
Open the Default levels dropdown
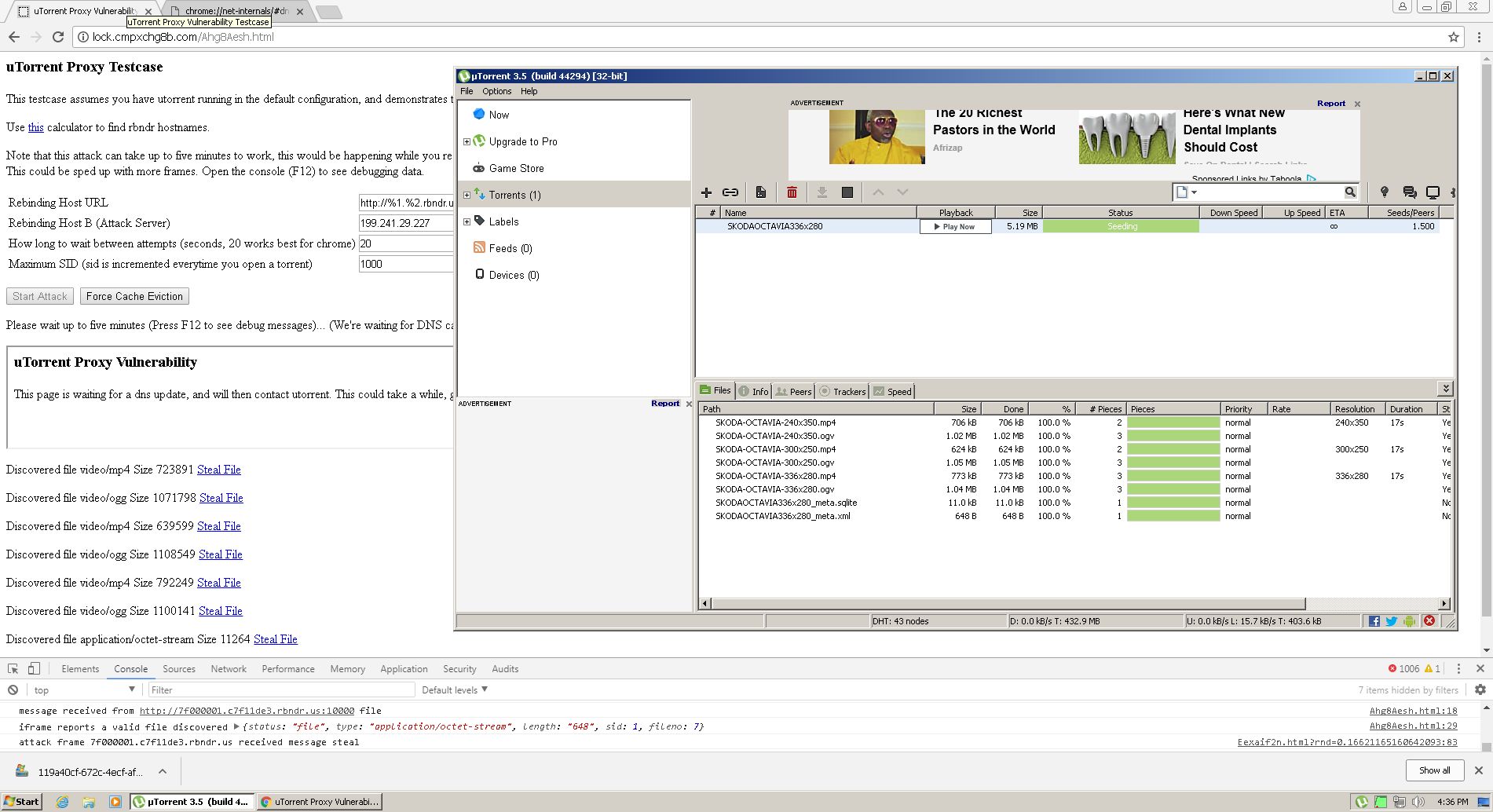tap(454, 690)
